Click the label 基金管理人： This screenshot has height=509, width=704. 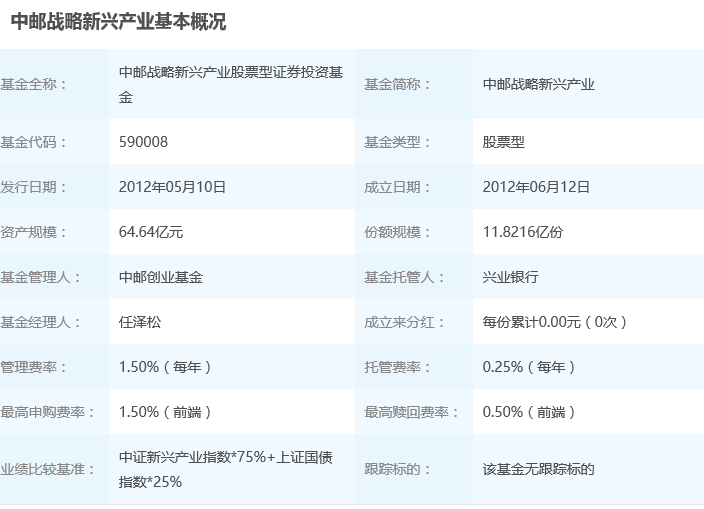41,277
